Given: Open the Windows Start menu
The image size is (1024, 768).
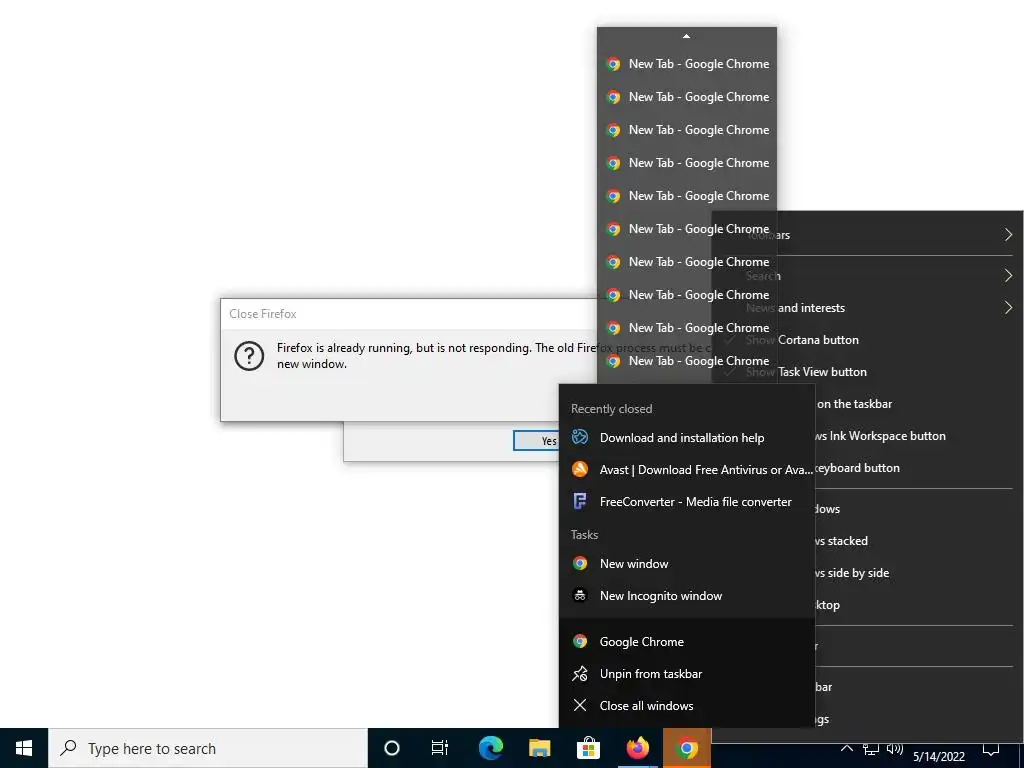Looking at the screenshot, I should pyautogui.click(x=24, y=748).
